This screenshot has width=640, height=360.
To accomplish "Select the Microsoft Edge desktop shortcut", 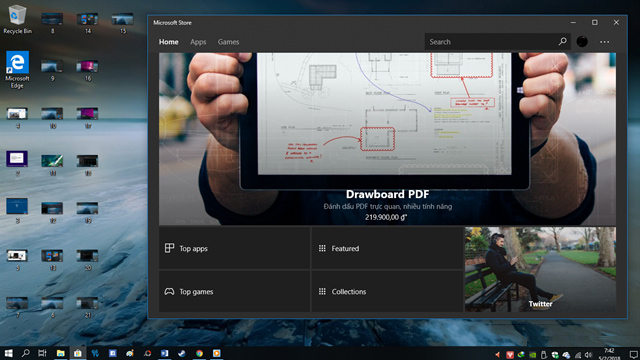I will click(17, 69).
